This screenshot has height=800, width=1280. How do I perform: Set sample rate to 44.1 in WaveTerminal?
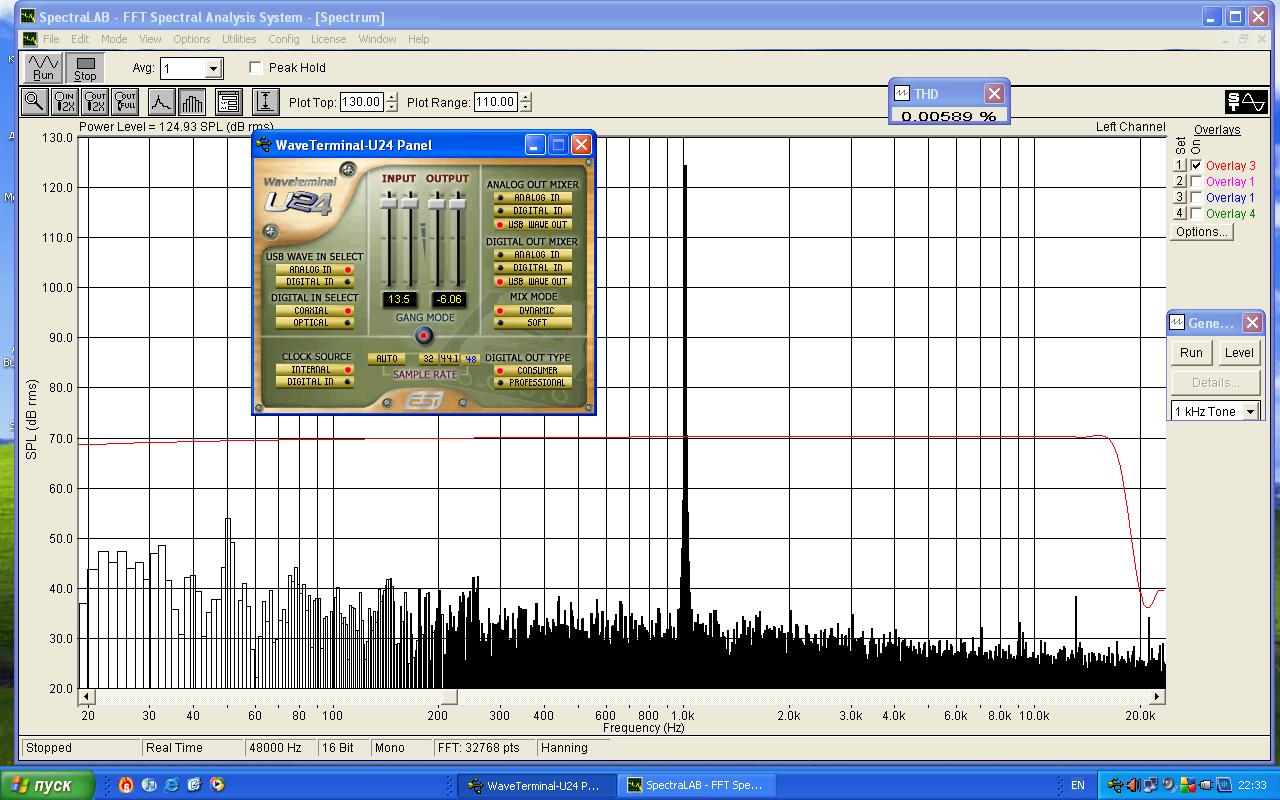(x=450, y=359)
